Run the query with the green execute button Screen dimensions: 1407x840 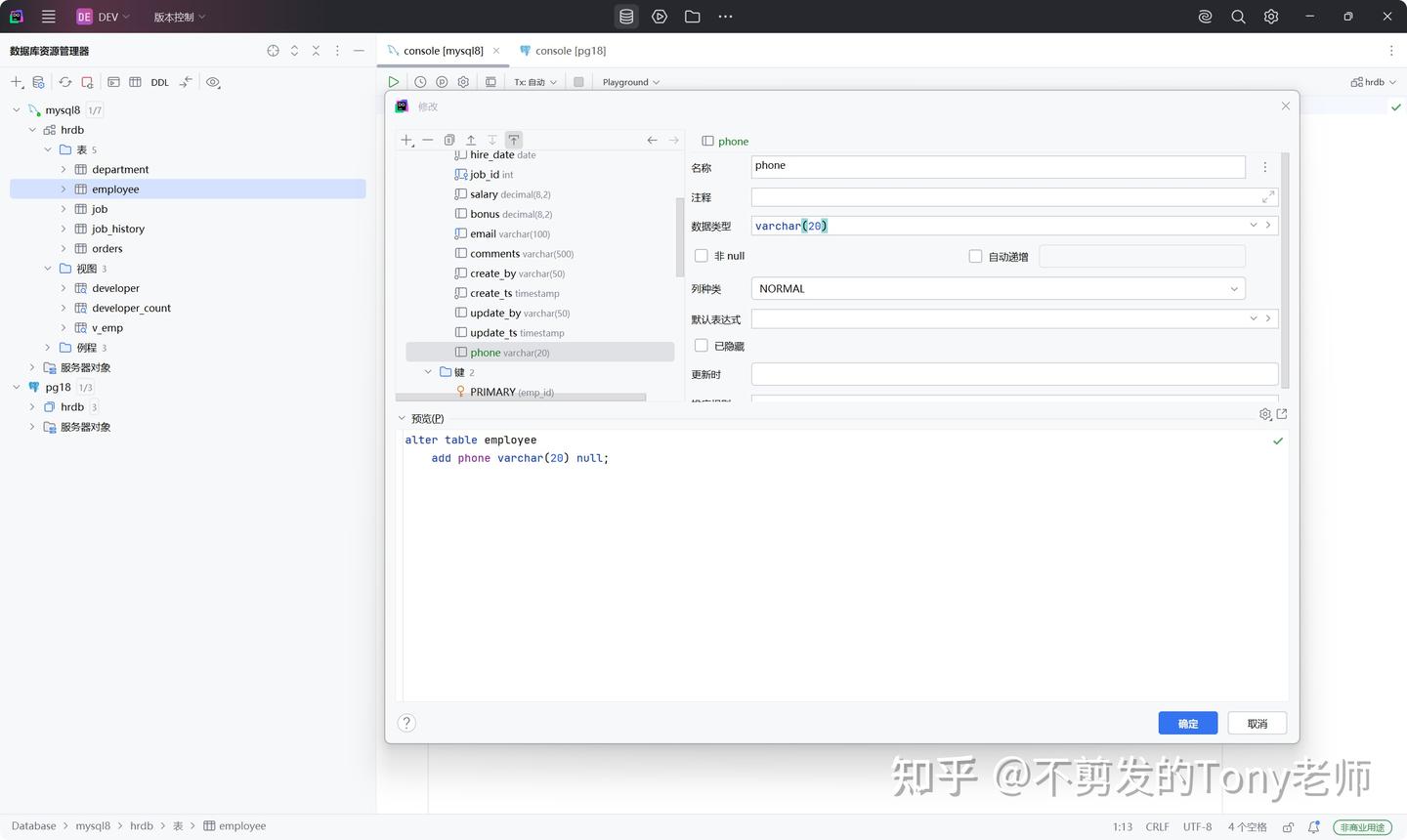click(393, 82)
